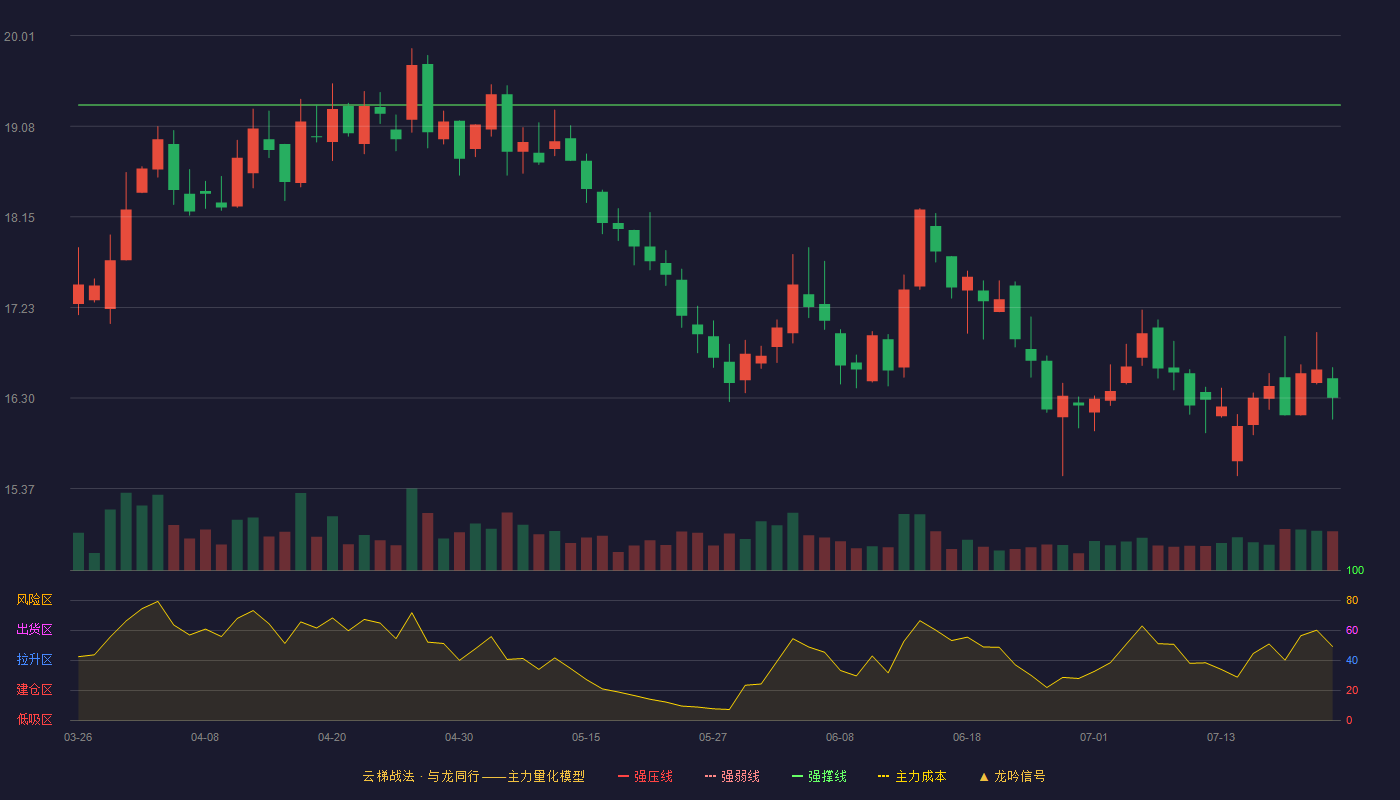Click the 拉升区 zone label
This screenshot has width=1400, height=800.
coord(34,660)
